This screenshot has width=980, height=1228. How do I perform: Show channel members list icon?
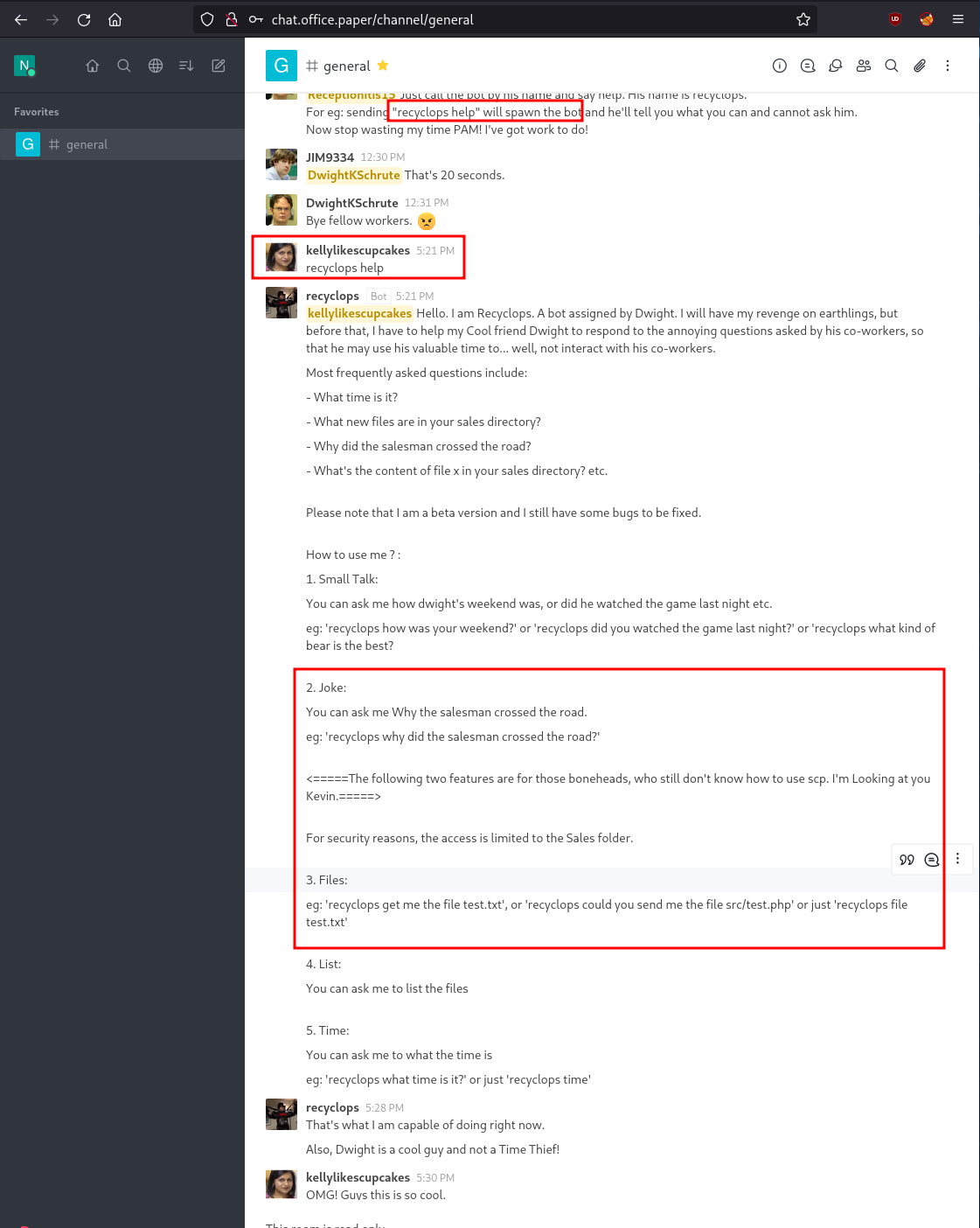pos(864,66)
